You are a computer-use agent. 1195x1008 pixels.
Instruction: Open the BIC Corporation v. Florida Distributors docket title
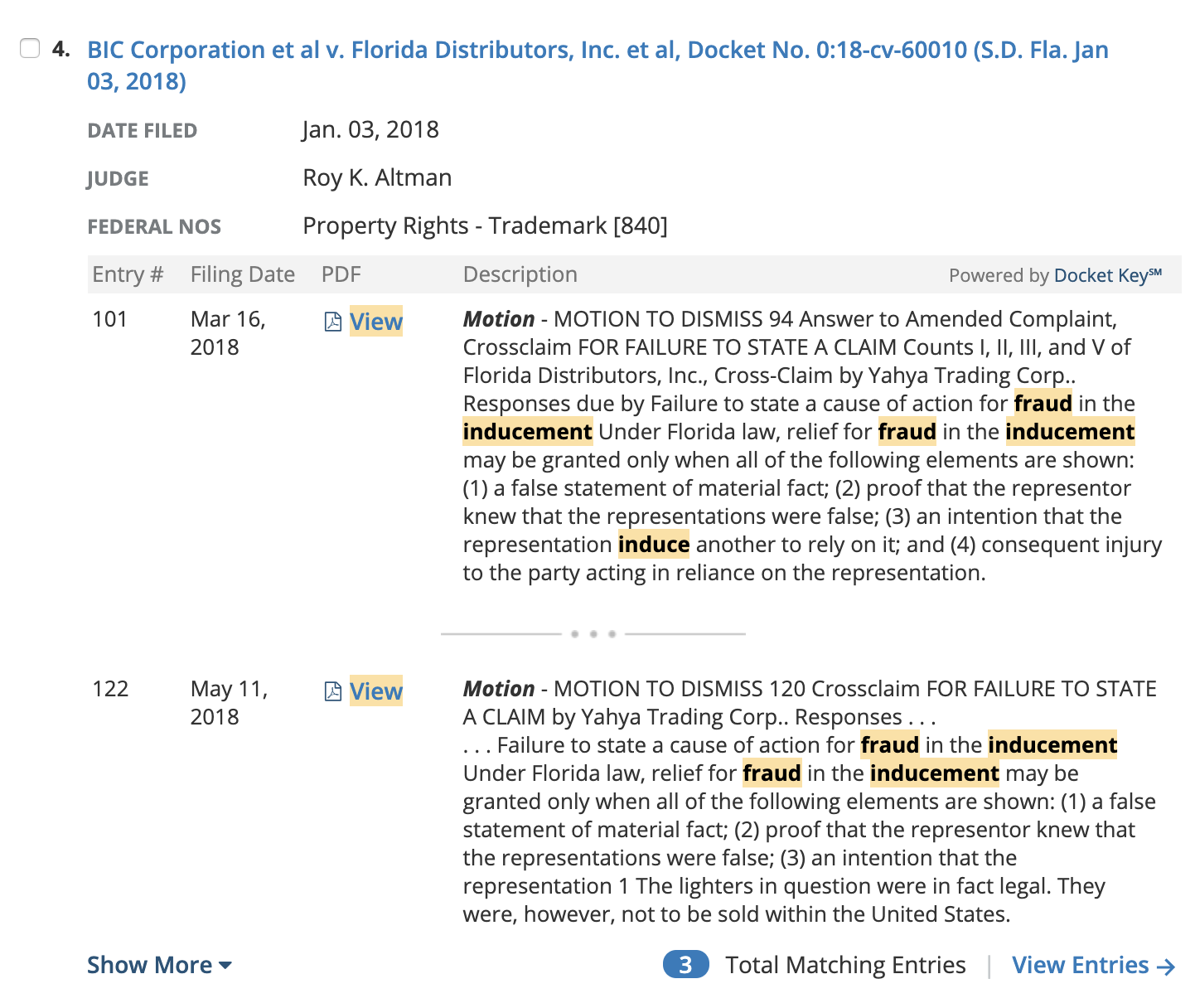597,65
